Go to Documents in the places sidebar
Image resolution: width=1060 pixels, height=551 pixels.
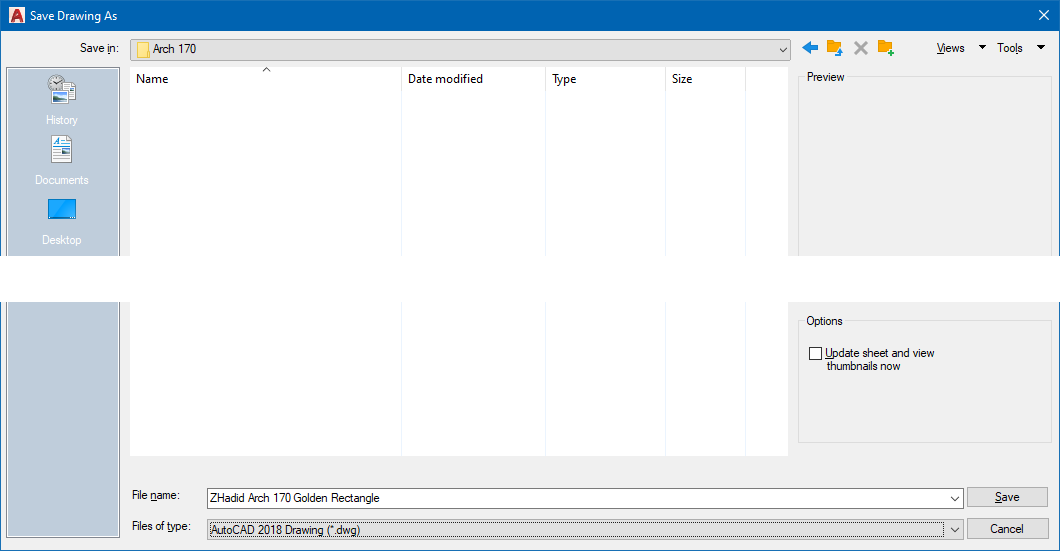(x=62, y=161)
